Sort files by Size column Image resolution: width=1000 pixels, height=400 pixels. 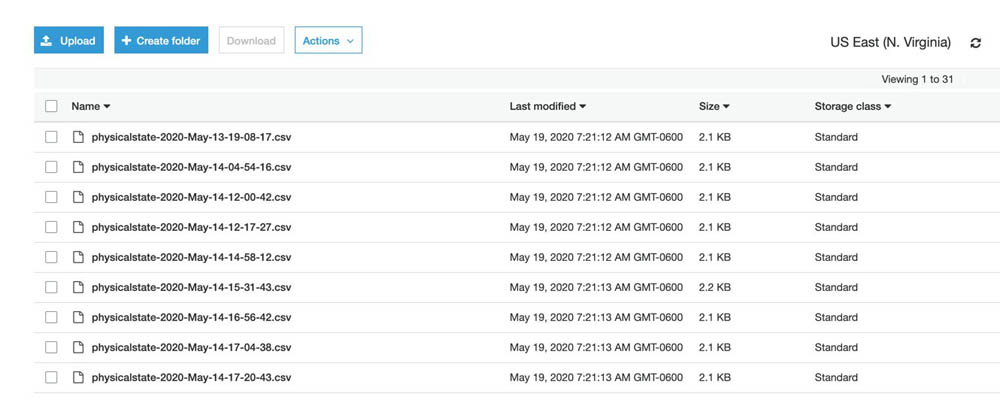[714, 107]
